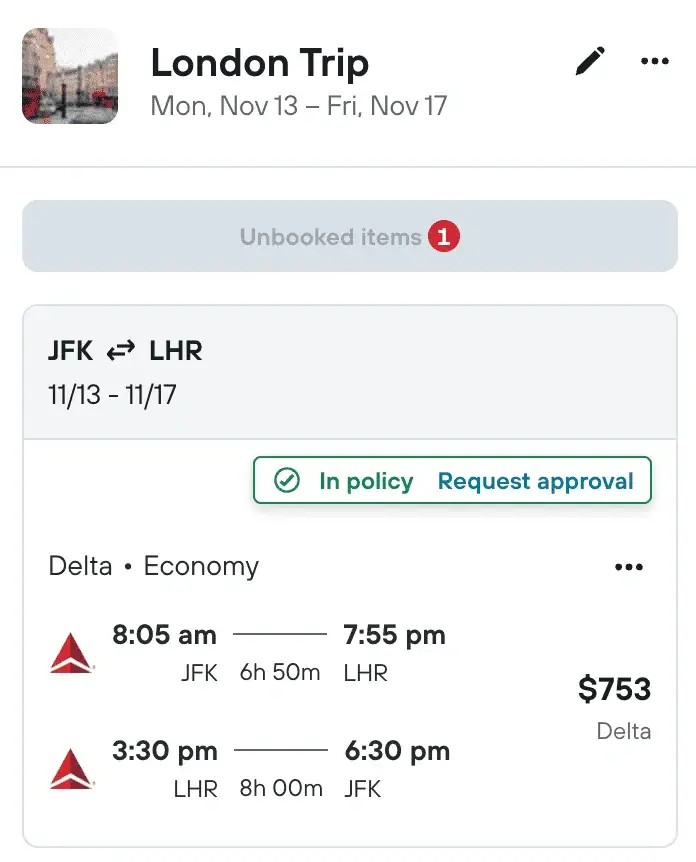Click the Delta logo on return flight
This screenshot has width=696, height=862.
point(71,769)
